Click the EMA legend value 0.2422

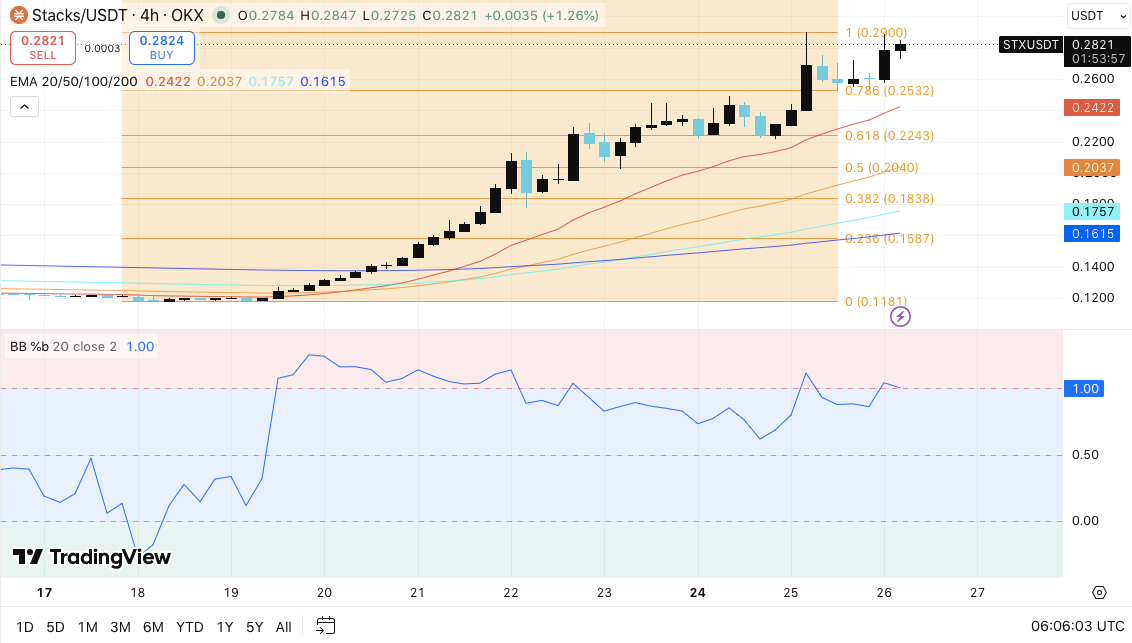point(167,82)
